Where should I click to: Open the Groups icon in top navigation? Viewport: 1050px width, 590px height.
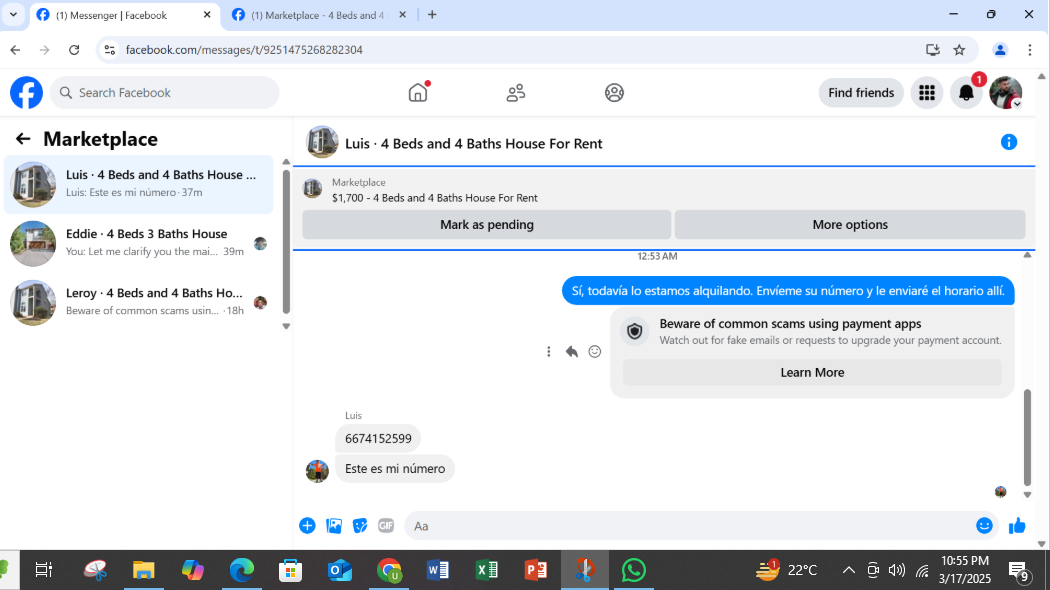[x=614, y=92]
